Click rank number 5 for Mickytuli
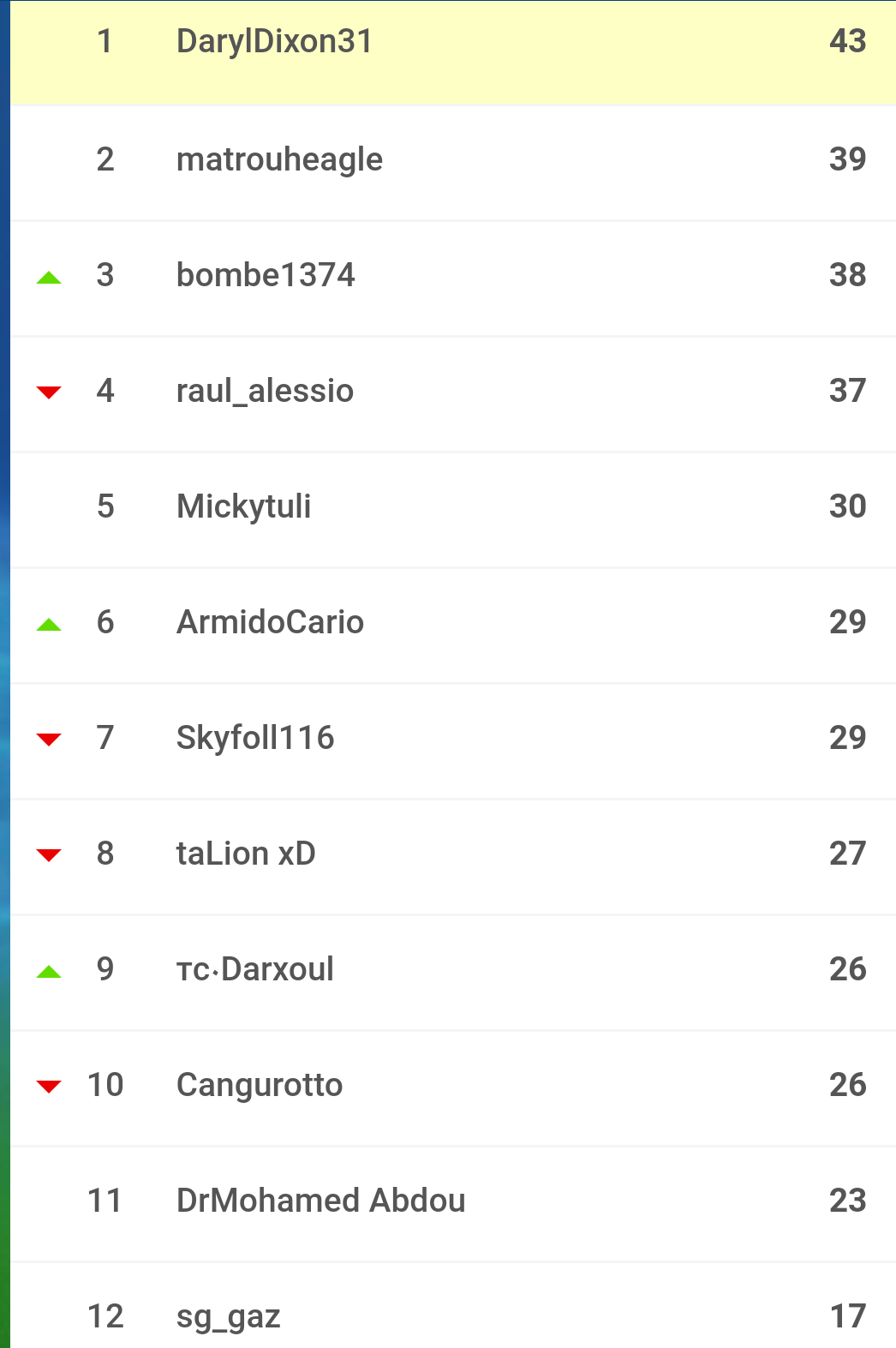Screen dimensions: 896x1348 click(x=105, y=506)
